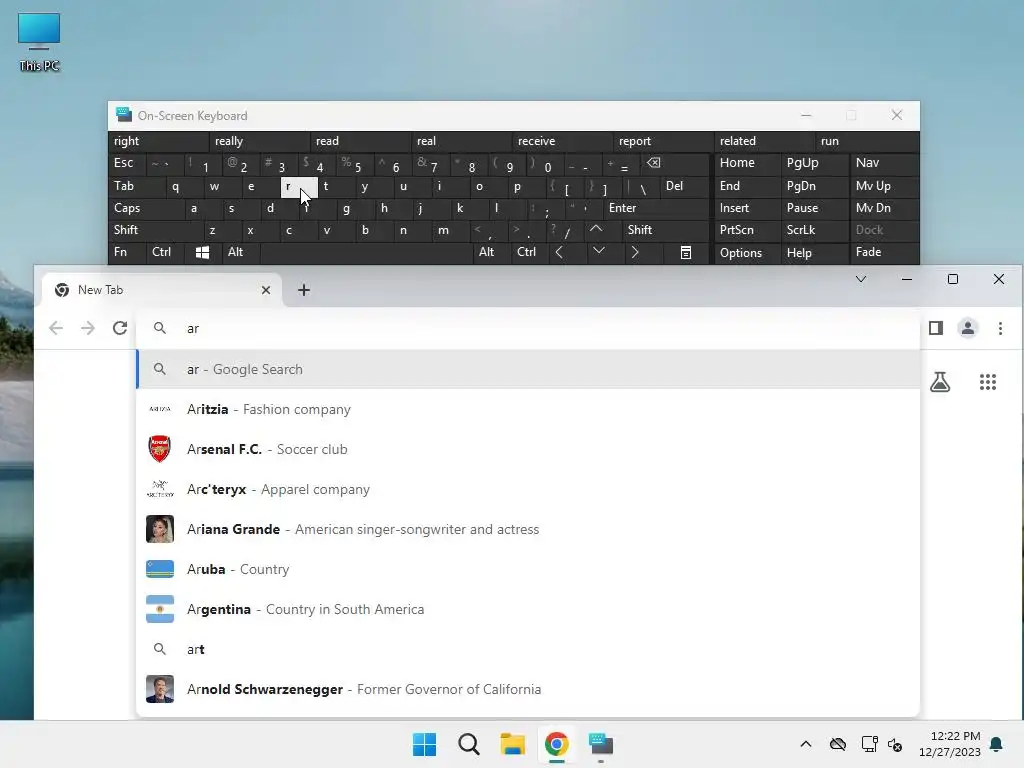Open the taskbar clock and date
1024x768 pixels.
tap(950, 744)
